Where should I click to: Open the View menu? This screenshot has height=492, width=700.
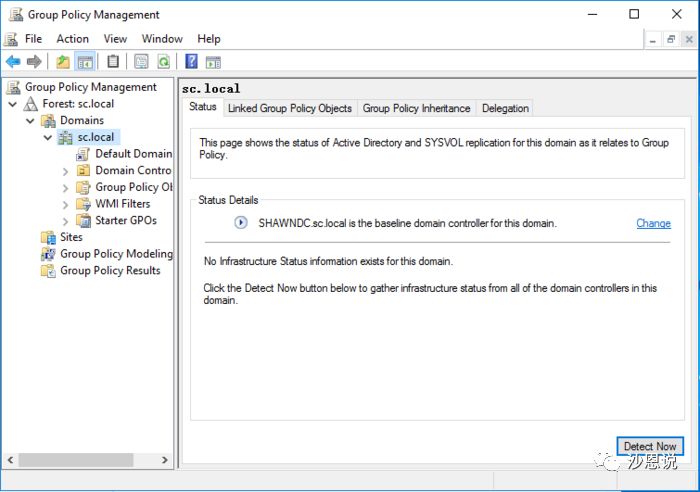click(115, 39)
